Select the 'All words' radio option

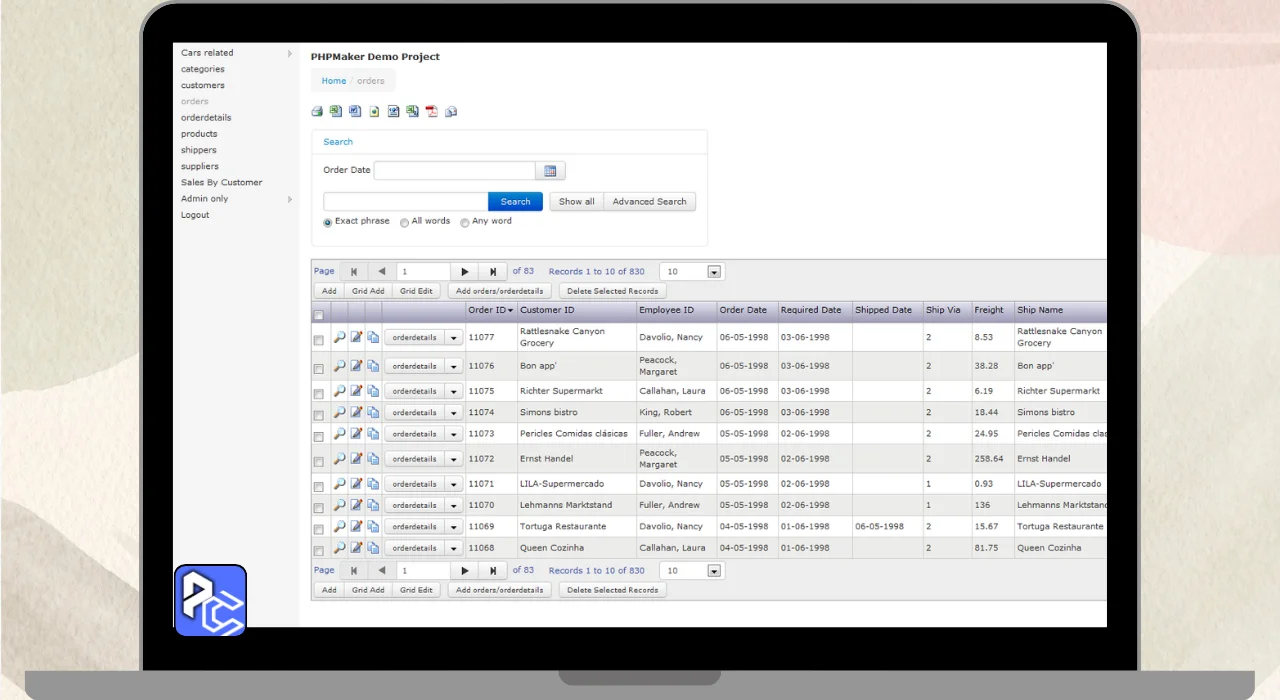404,223
